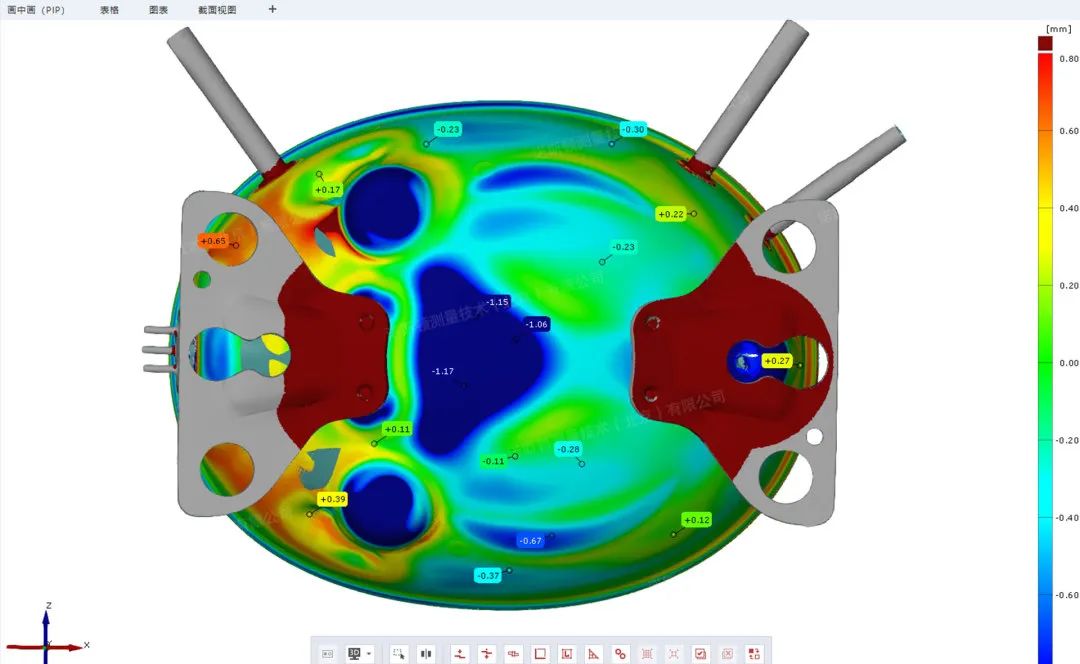
Task: Select the +0.27 yellow deviation label
Action: (x=777, y=361)
